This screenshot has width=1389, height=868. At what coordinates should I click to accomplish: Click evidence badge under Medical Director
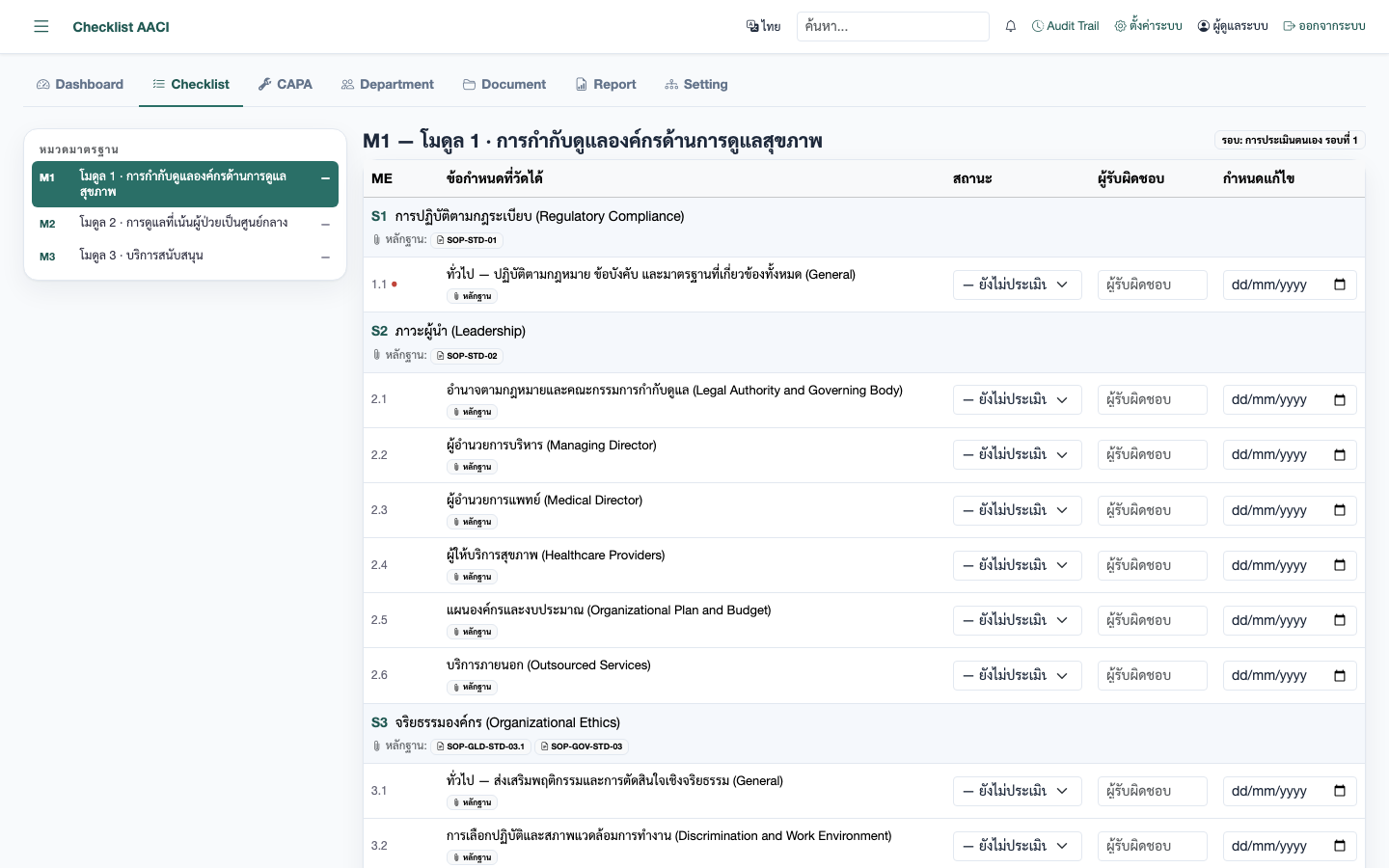click(472, 522)
